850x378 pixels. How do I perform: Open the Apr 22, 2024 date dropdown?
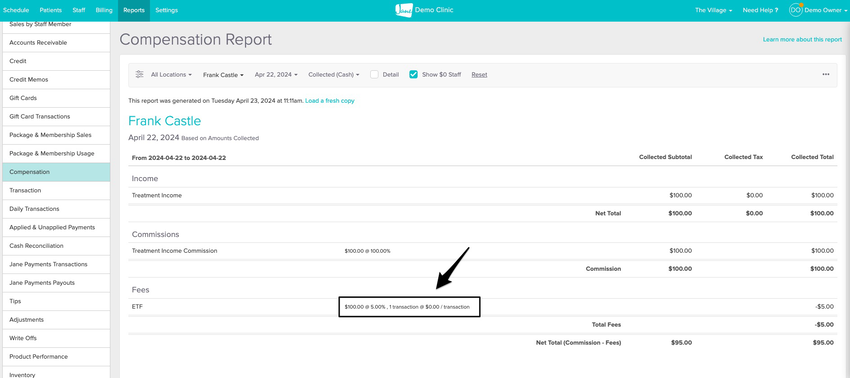pyautogui.click(x=276, y=75)
